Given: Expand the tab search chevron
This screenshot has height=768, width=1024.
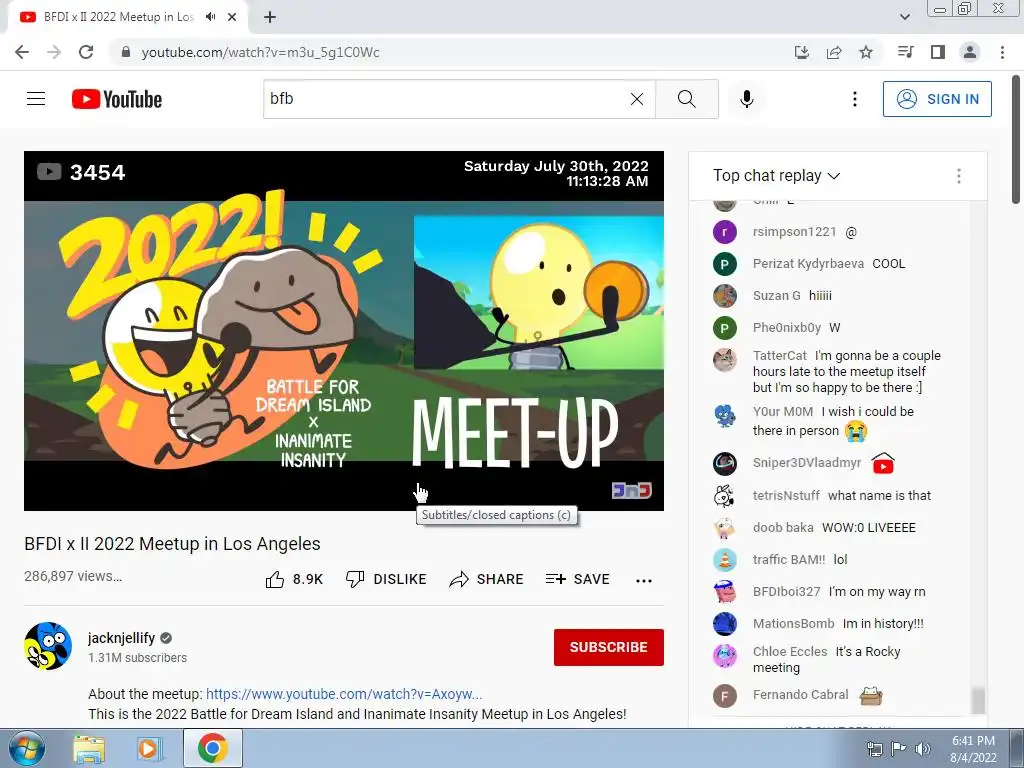Looking at the screenshot, I should (904, 17).
